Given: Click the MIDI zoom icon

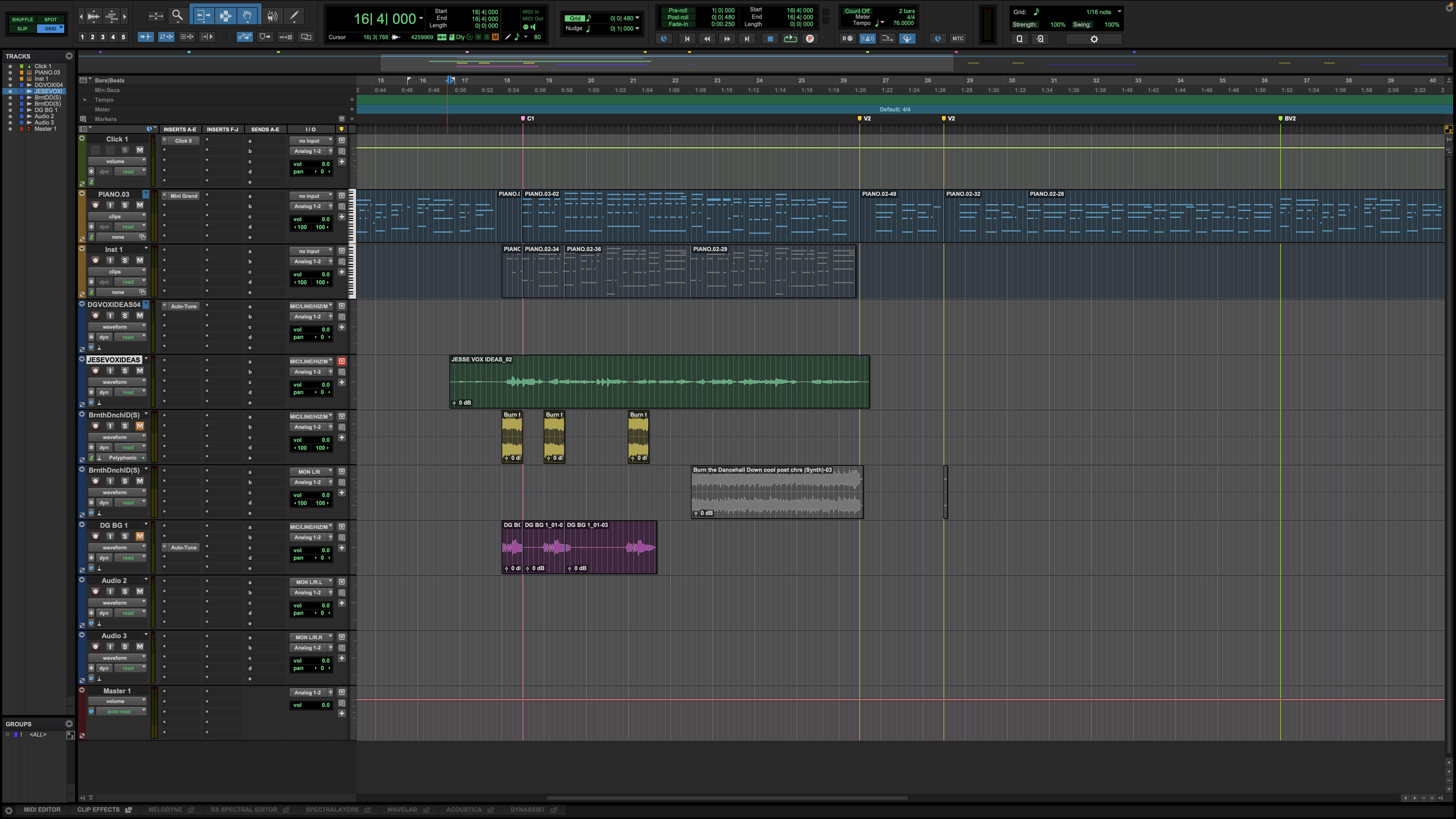Looking at the screenshot, I should [111, 16].
